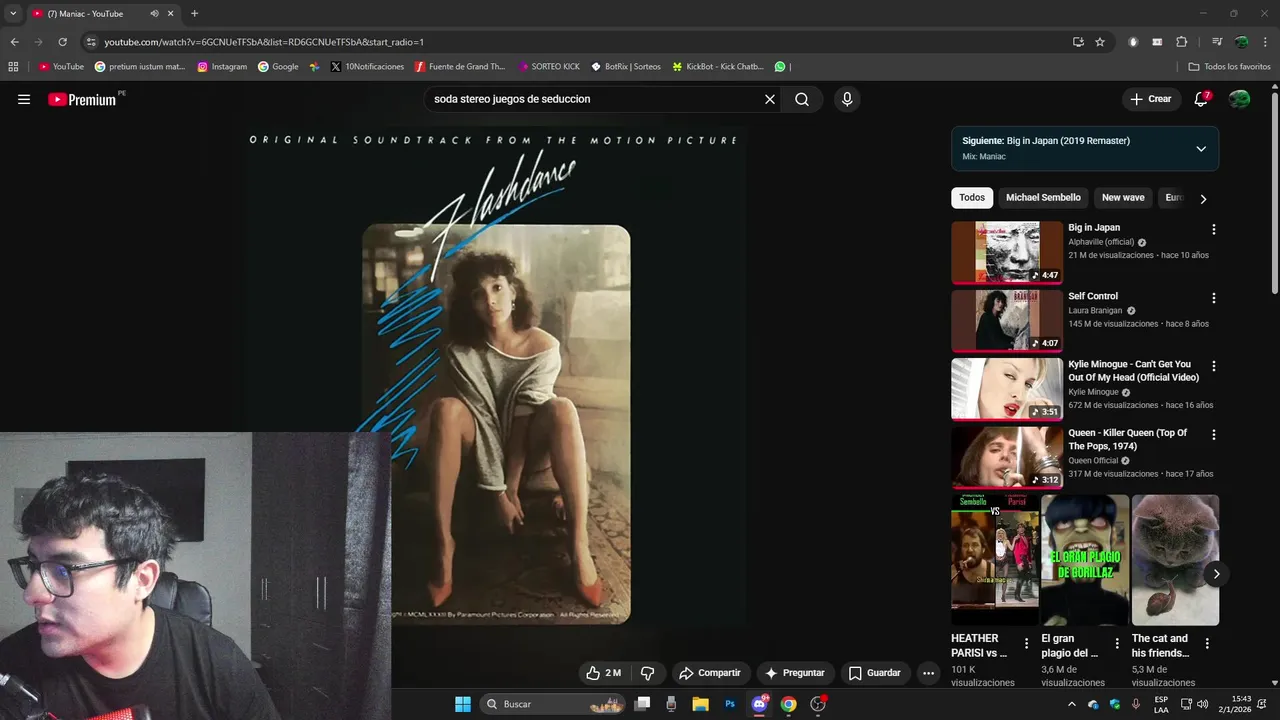This screenshot has width=1280, height=720.
Task: Open The cat and his friends short
Action: 1175,560
